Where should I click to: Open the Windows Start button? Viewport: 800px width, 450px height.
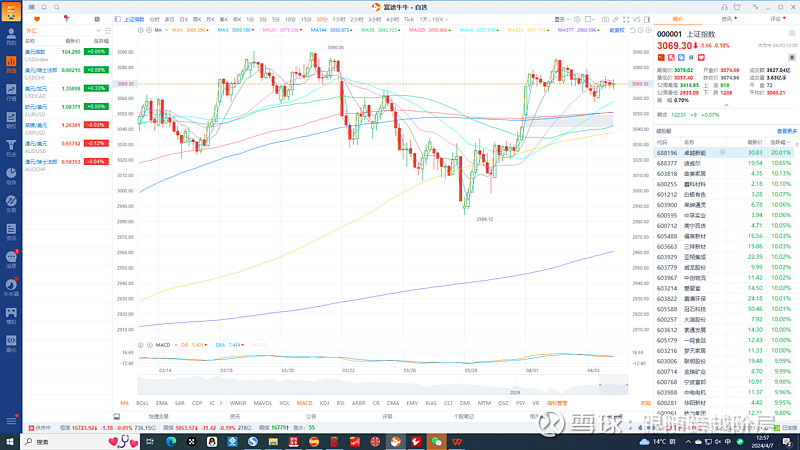(x=10, y=441)
